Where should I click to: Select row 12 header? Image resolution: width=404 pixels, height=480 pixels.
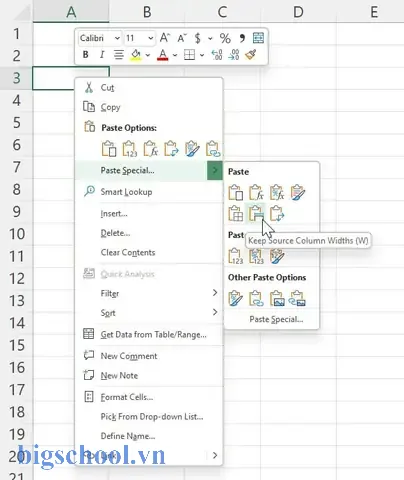(x=17, y=278)
